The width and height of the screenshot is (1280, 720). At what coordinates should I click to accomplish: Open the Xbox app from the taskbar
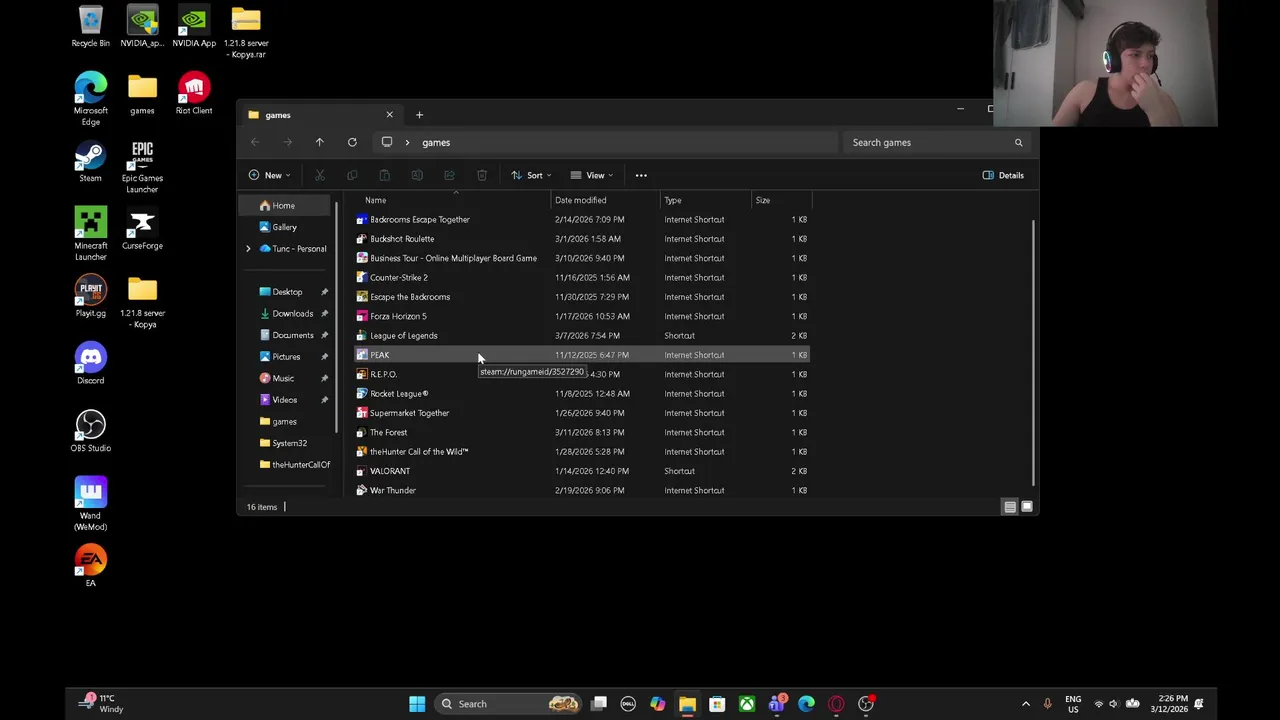(x=747, y=704)
